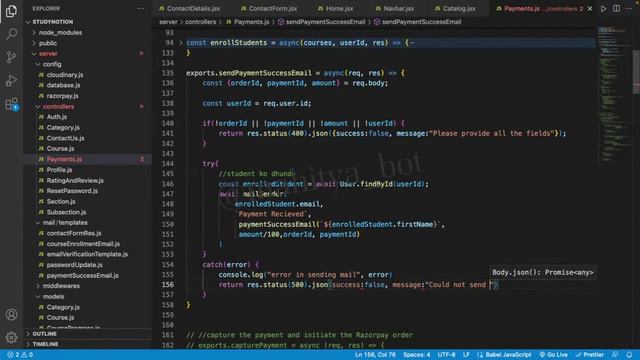Start Go Live server
The height and width of the screenshot is (360, 640).
pos(553,355)
